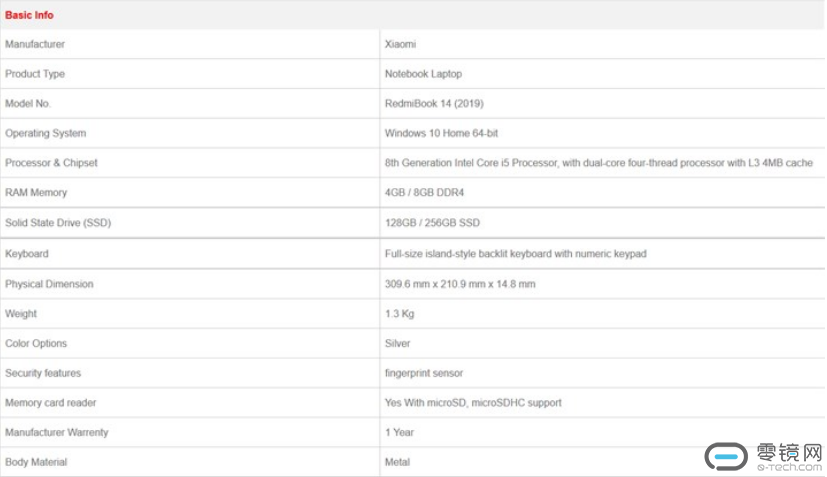Select the Security features label

(x=43, y=373)
